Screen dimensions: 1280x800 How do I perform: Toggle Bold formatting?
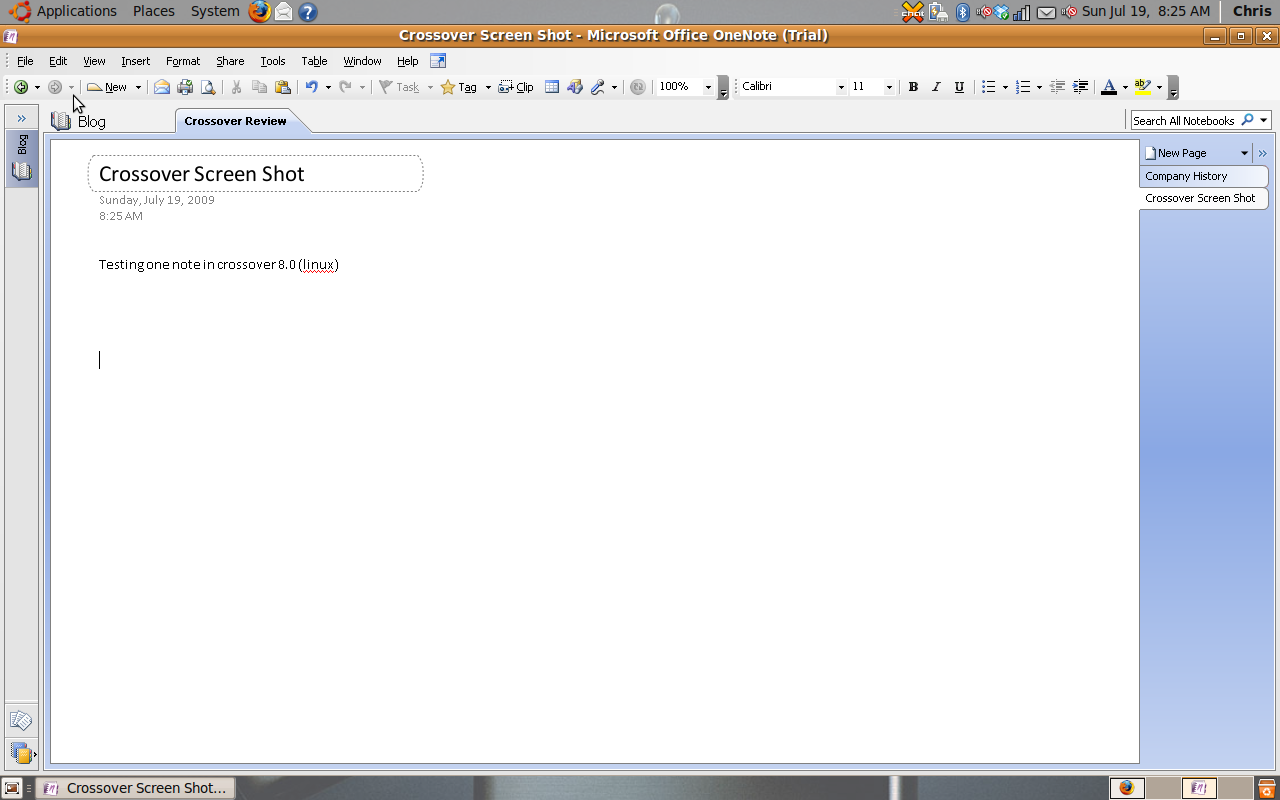913,87
